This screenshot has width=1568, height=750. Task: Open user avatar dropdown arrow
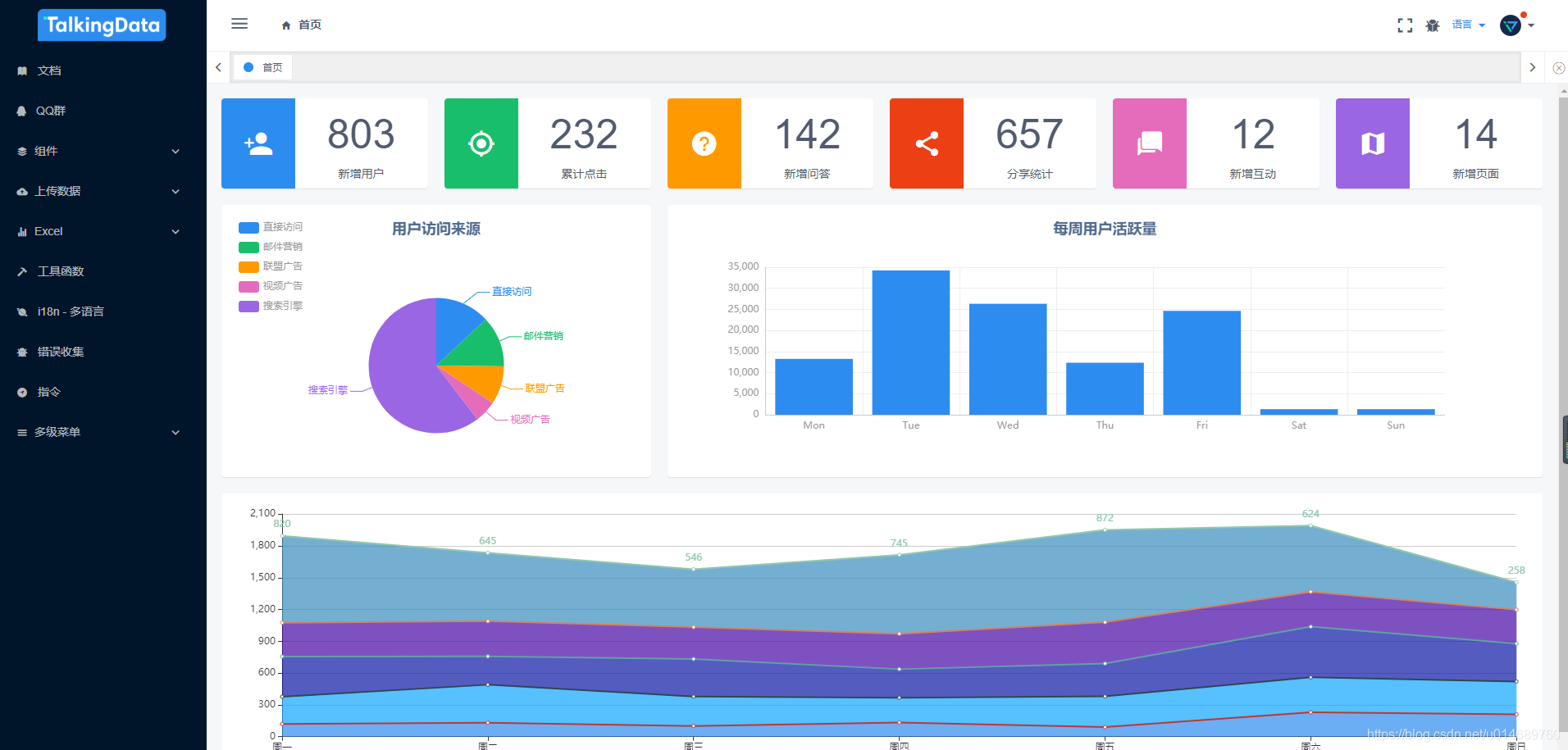[x=1530, y=25]
